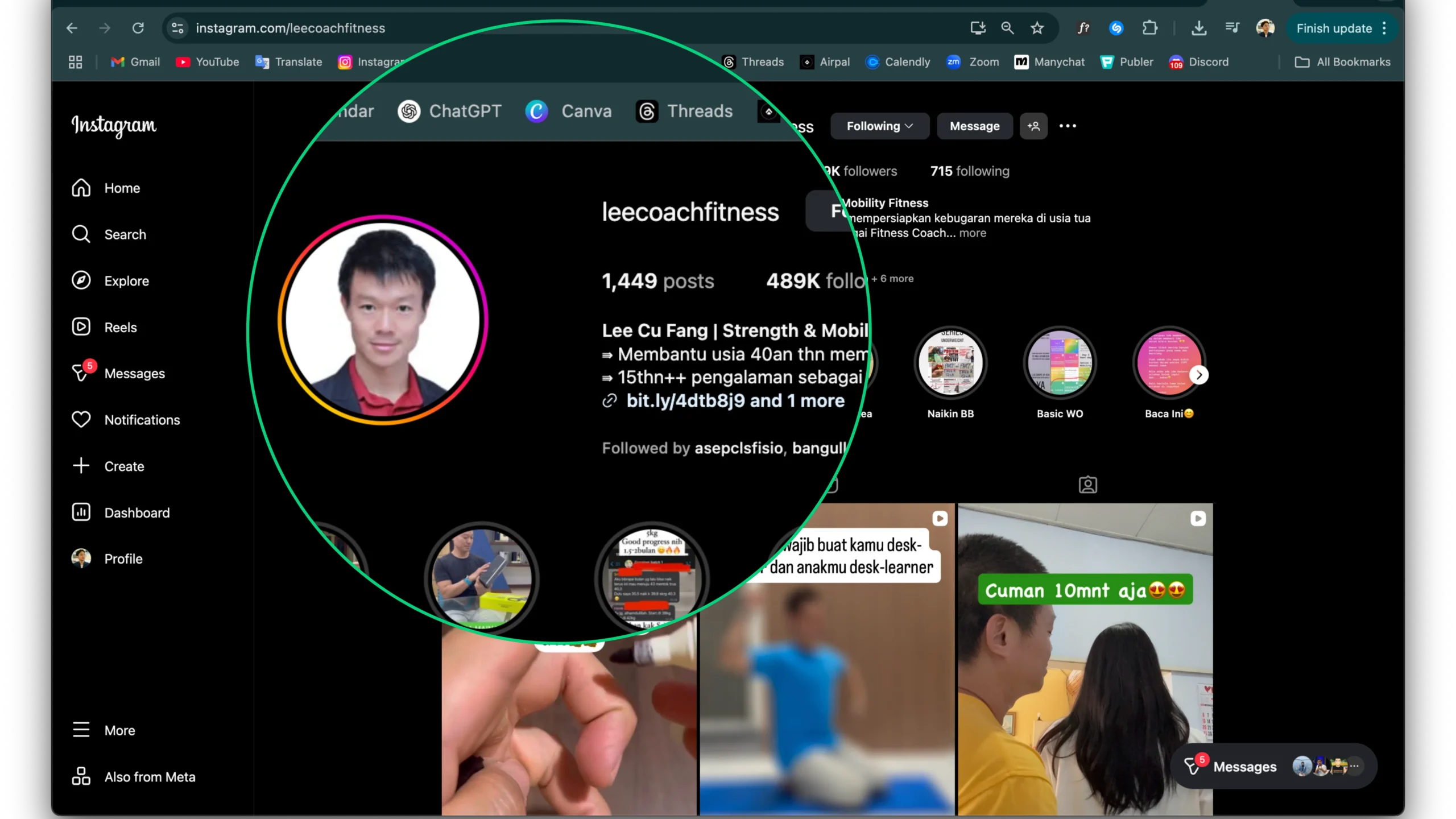Open the Cuman 10mnt aja reel

[x=1085, y=659]
